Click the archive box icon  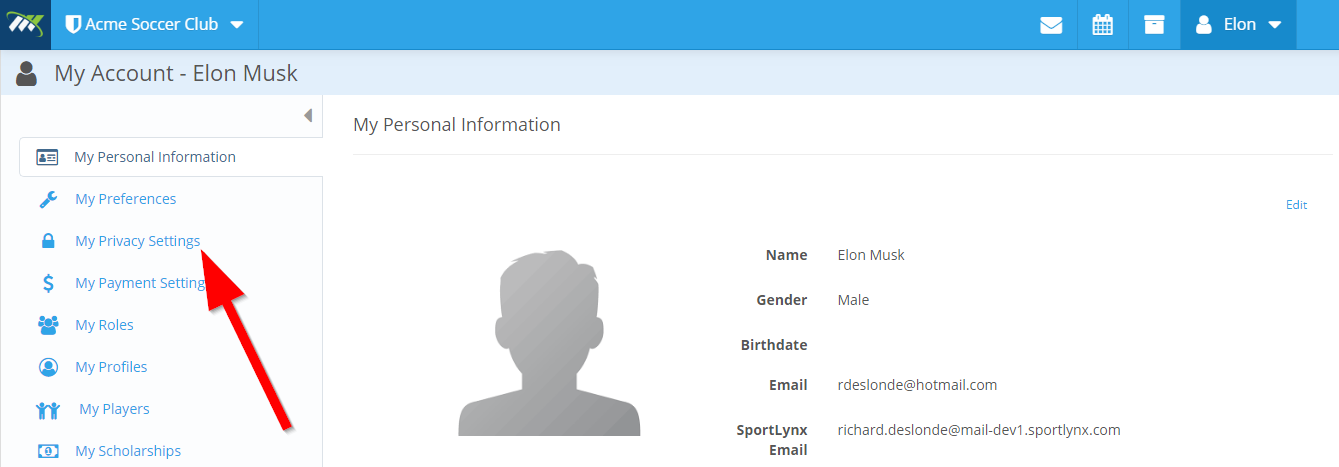(1155, 25)
